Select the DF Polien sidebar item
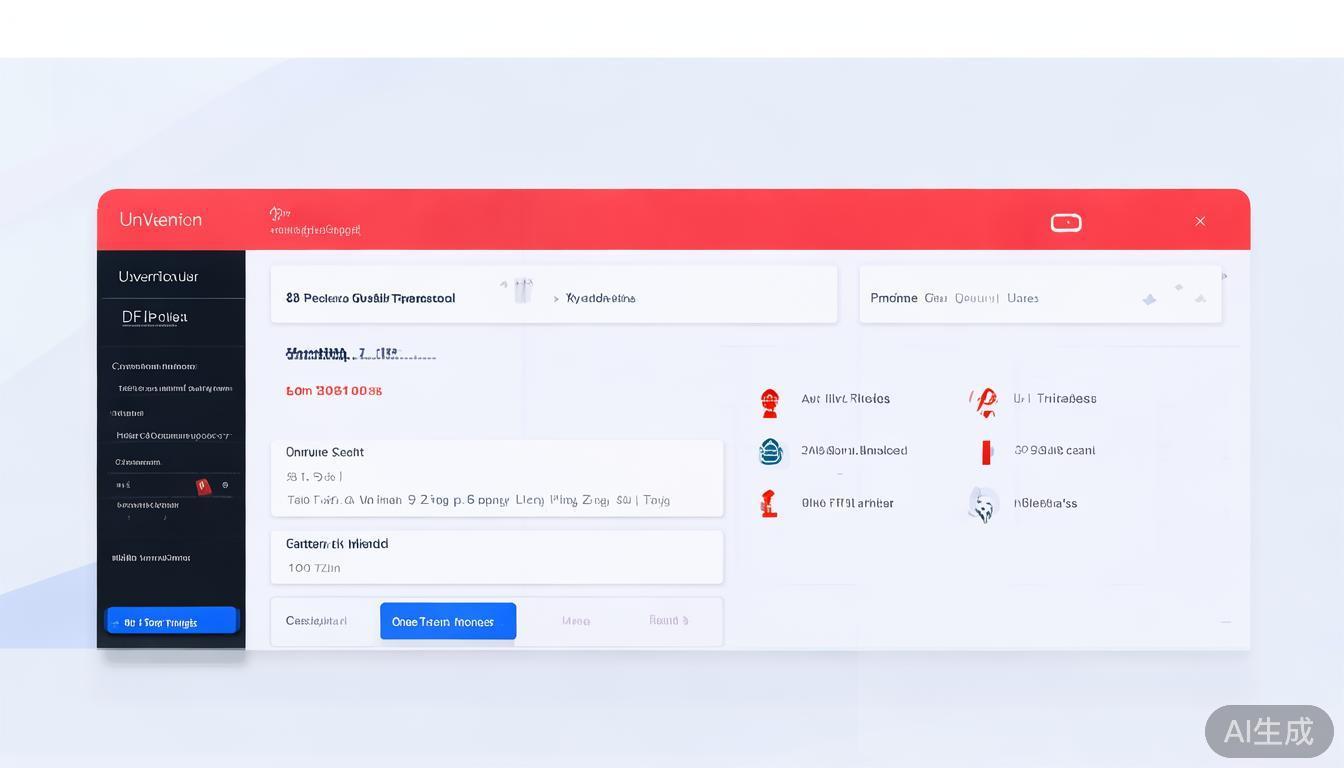The width and height of the screenshot is (1344, 768). coord(155,317)
